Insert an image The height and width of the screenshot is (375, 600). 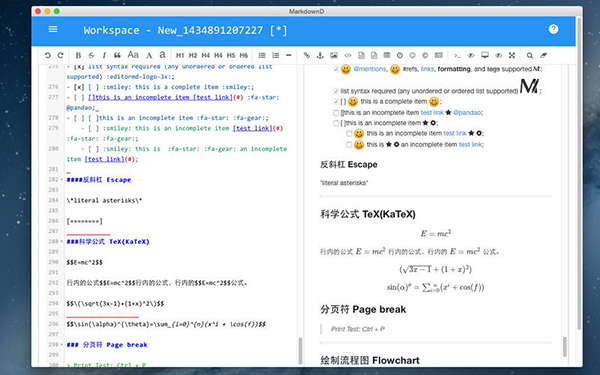click(x=334, y=55)
